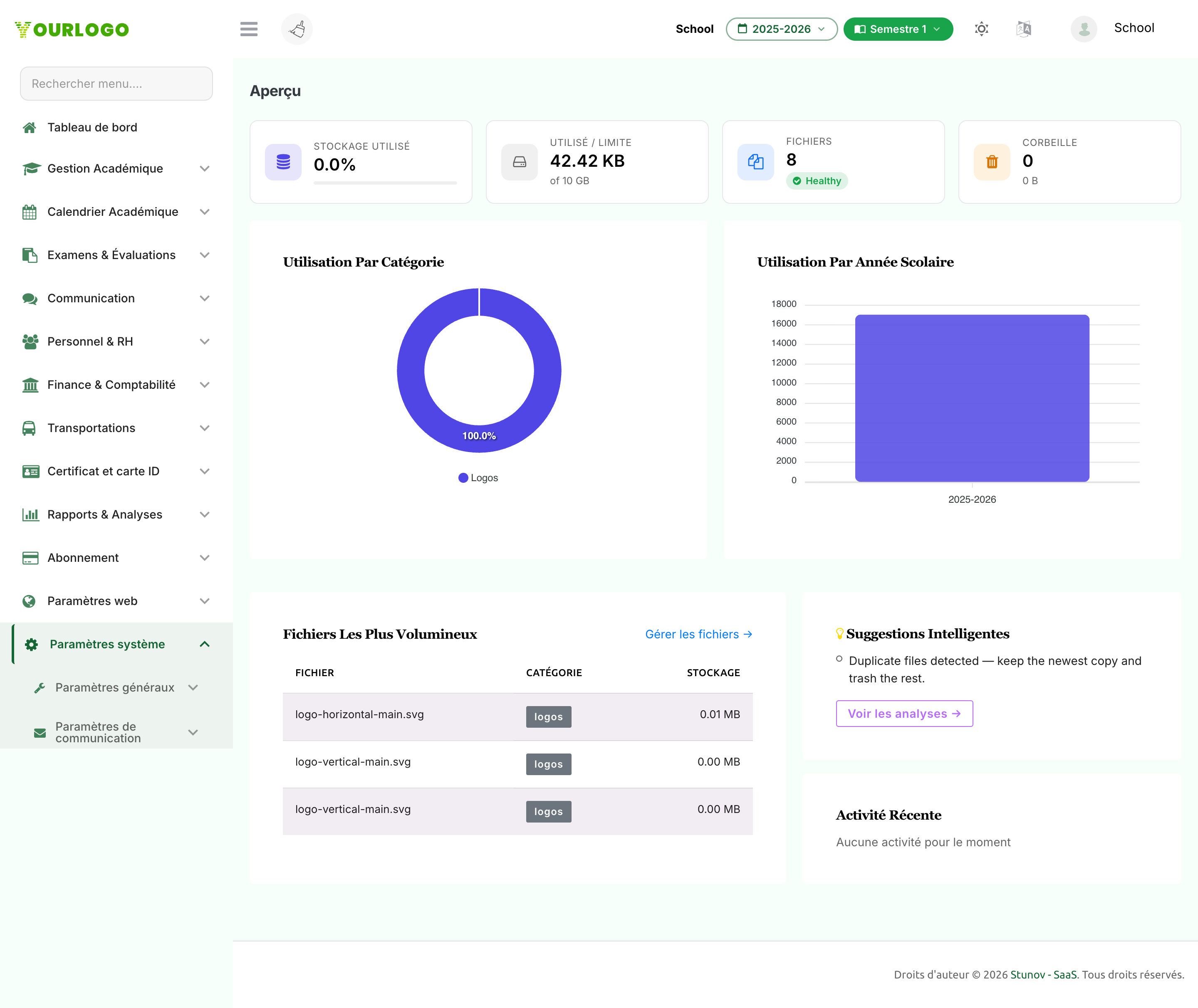Open Rapports & Analyses menu item
This screenshot has width=1198, height=1008.
pos(104,515)
